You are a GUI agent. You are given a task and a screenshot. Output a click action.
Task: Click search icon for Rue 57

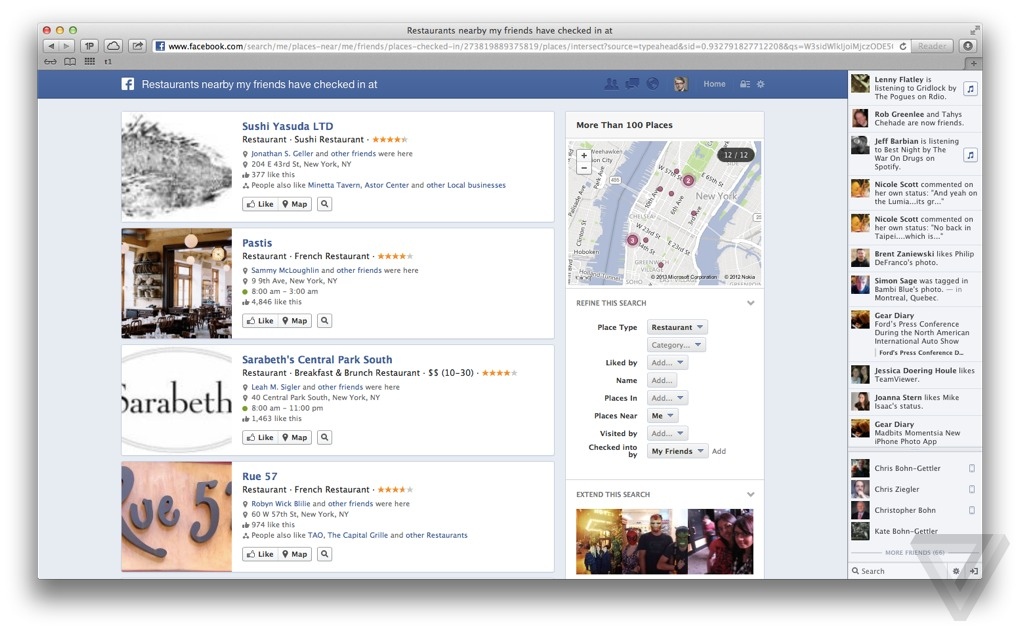click(x=325, y=554)
